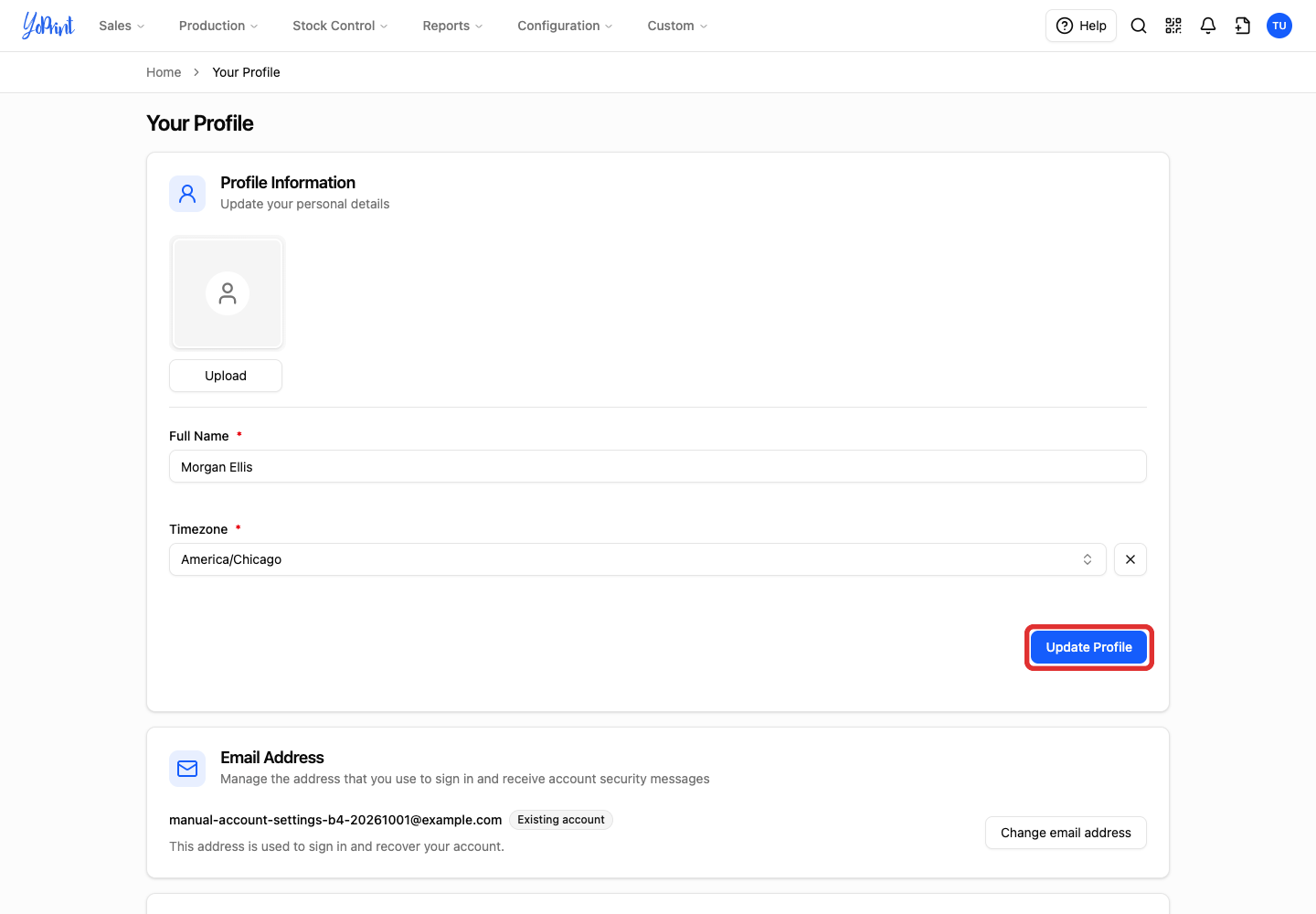Go to Home breadcrumb link
This screenshot has width=1316, height=914.
164,72
